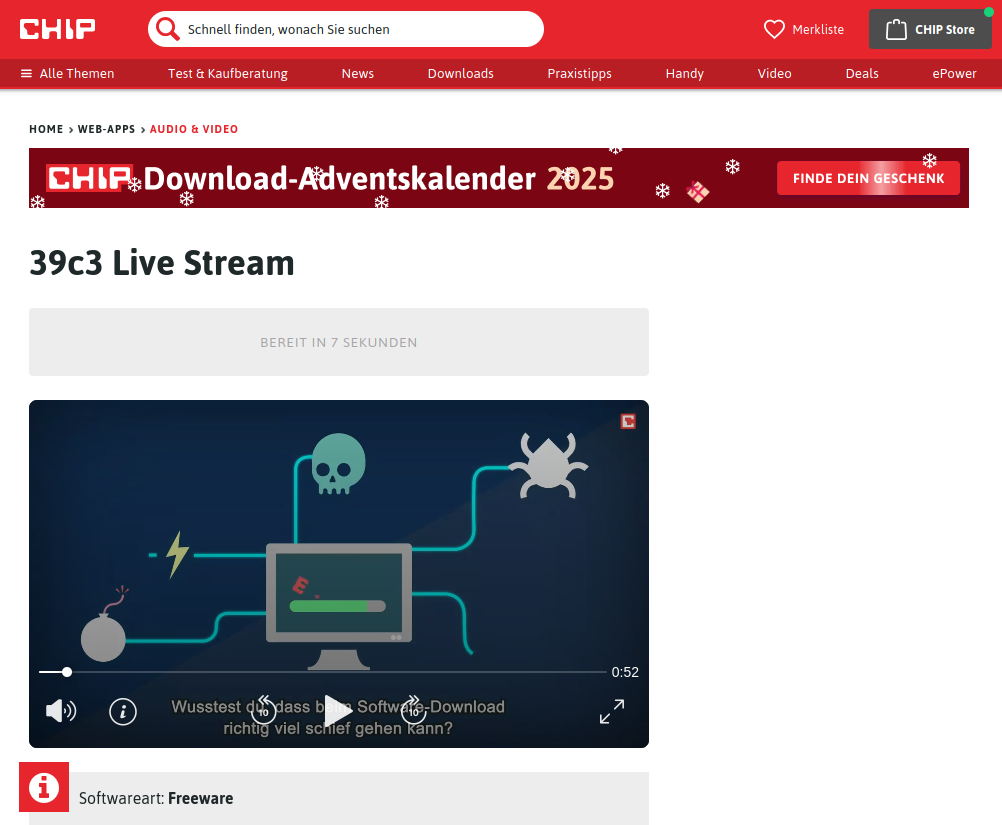Skip forward video 10 seconds
1002x825 pixels.
coord(413,710)
